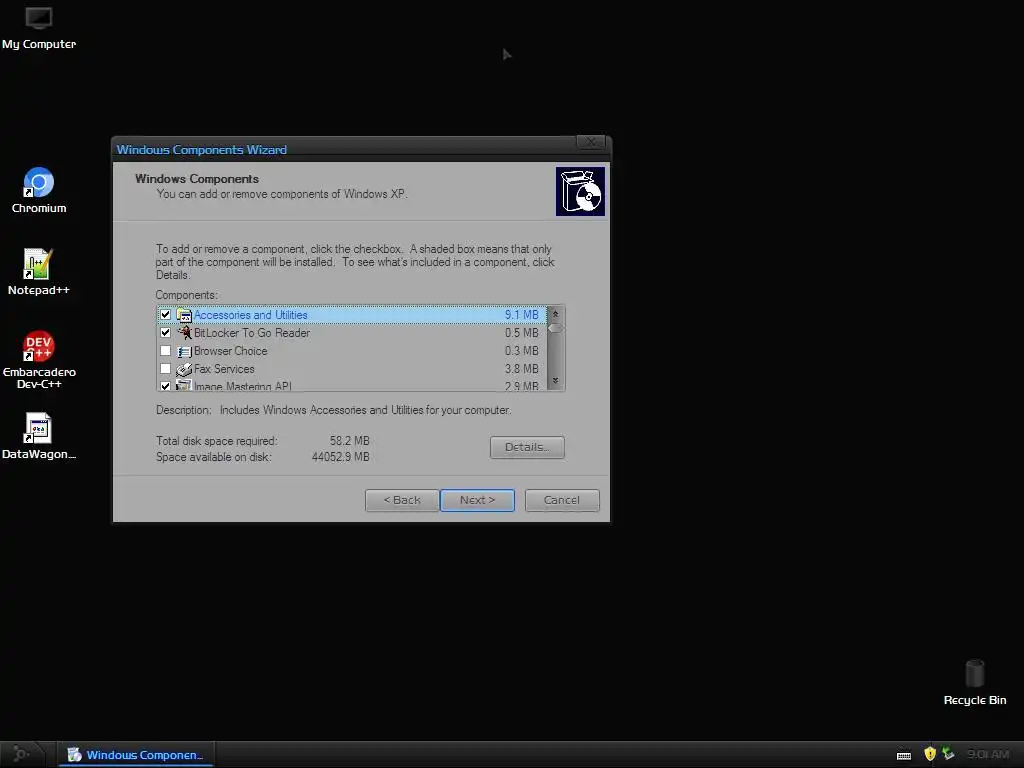The image size is (1024, 768).
Task: Click the 3.8 MB size value
Action: 521,369
